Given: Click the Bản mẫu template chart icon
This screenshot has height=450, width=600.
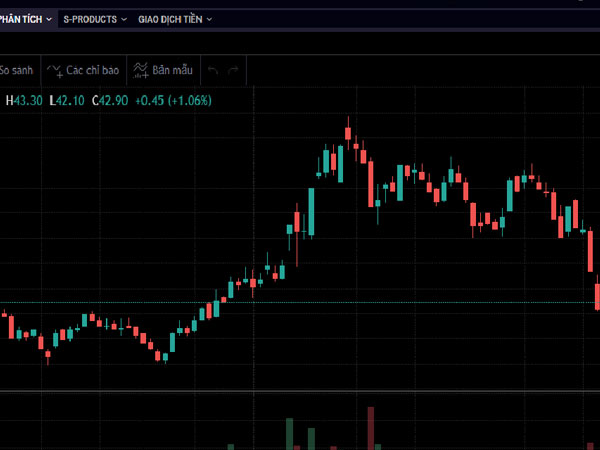Looking at the screenshot, I should pyautogui.click(x=141, y=70).
